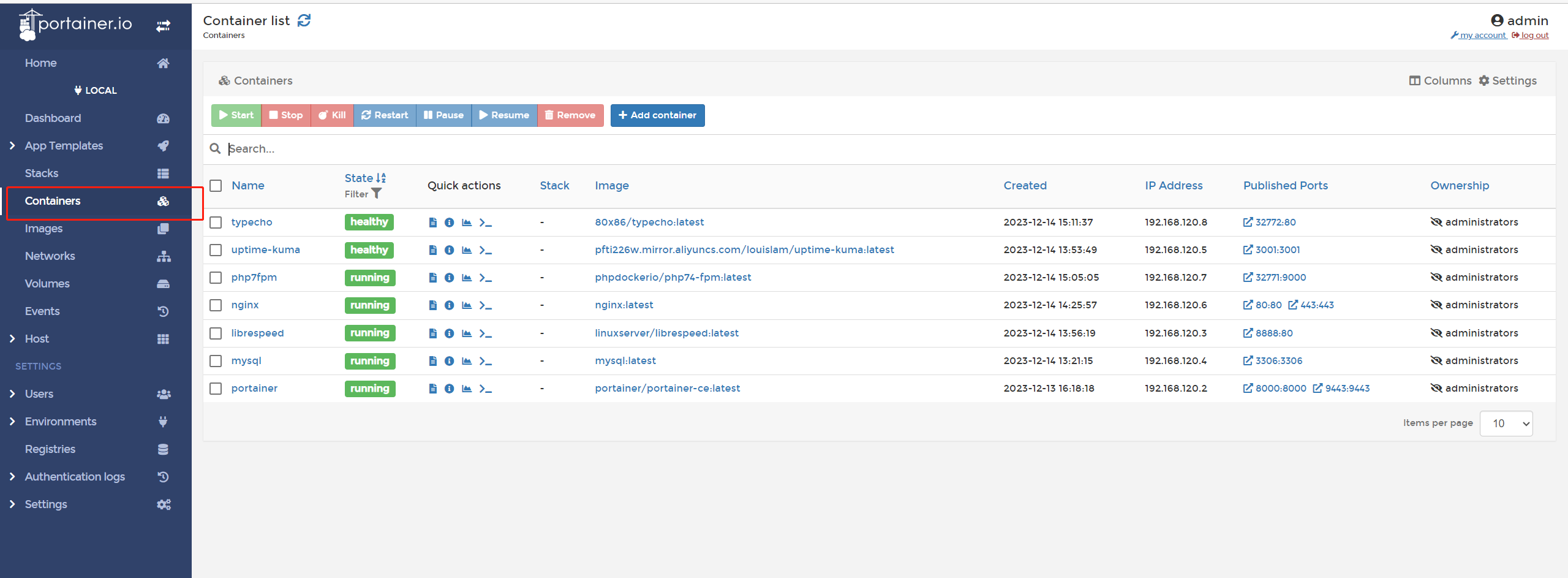Click the Dashboard gauge icon in sidebar
1568x578 pixels.
[x=163, y=118]
